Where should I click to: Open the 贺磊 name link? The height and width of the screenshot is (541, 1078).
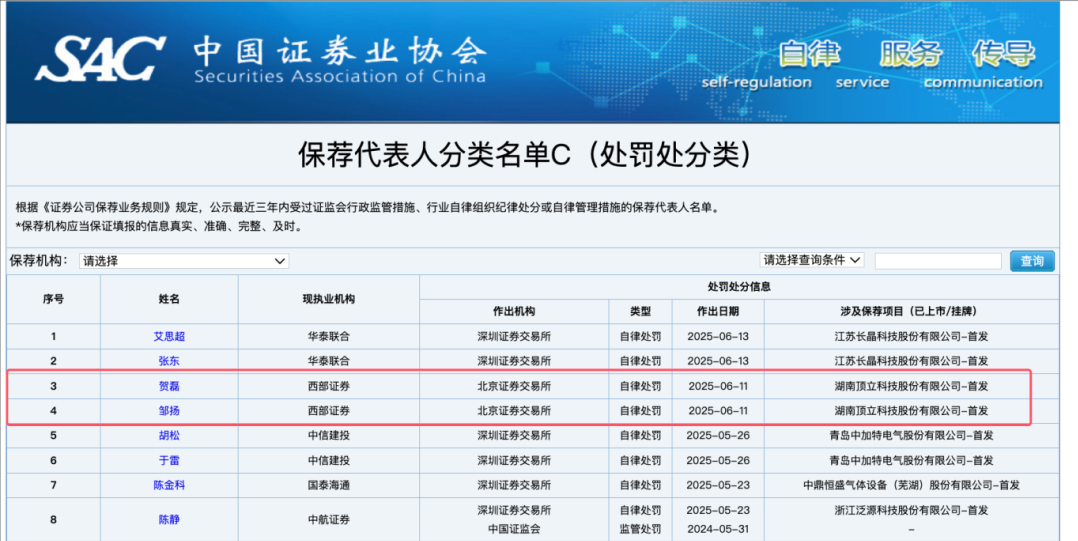click(169, 386)
